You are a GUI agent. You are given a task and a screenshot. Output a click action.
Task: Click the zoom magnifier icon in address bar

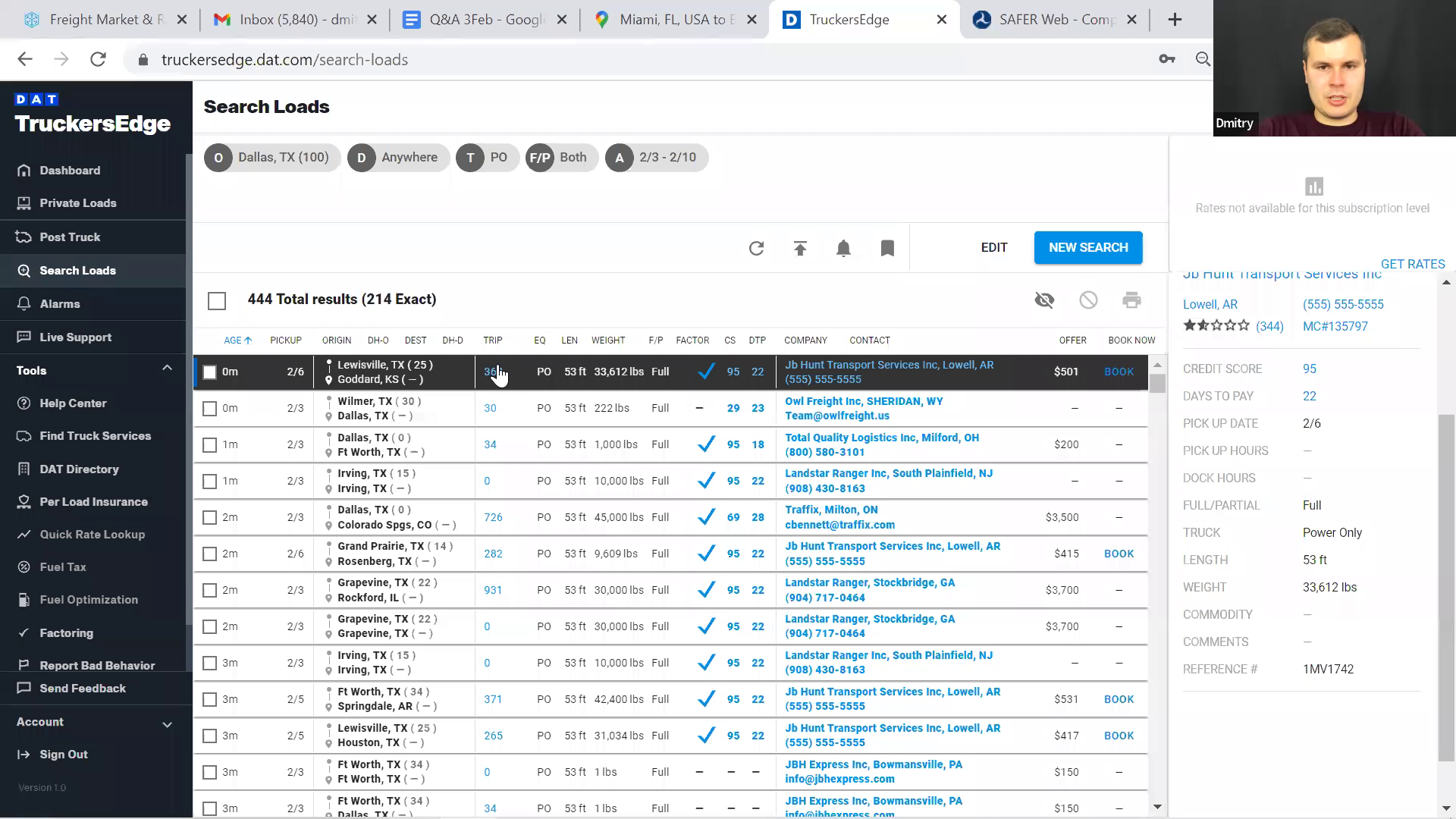pyautogui.click(x=1203, y=59)
